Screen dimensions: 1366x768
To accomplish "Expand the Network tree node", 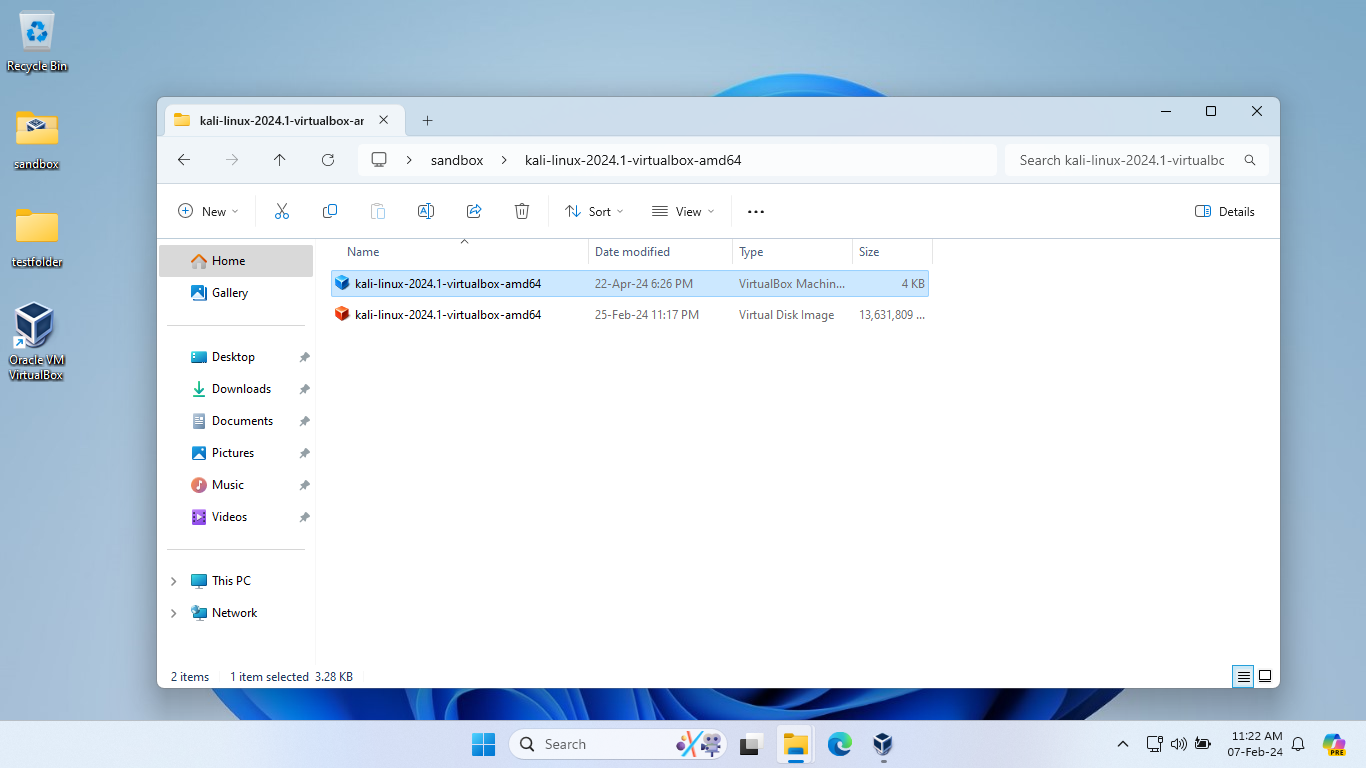I will tap(174, 613).
